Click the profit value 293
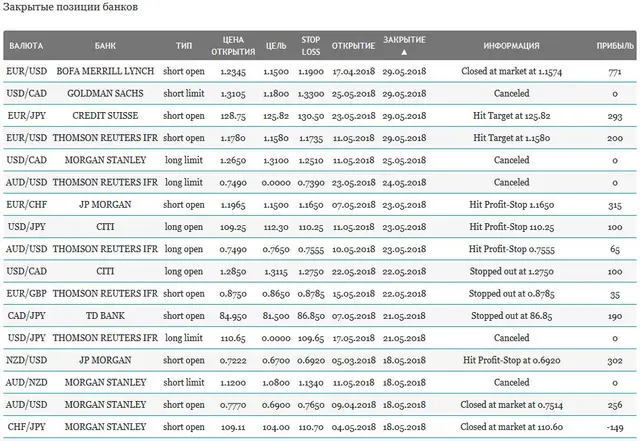The image size is (640, 441). click(615, 116)
